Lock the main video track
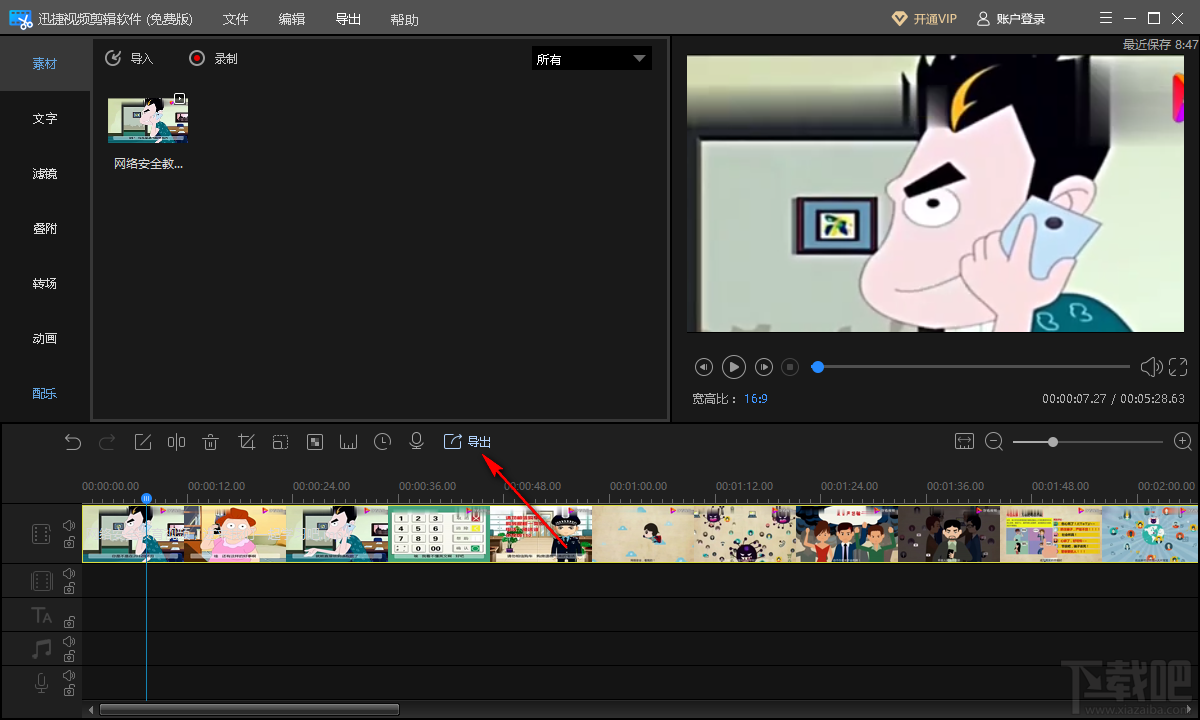The width and height of the screenshot is (1200, 720). 69,542
